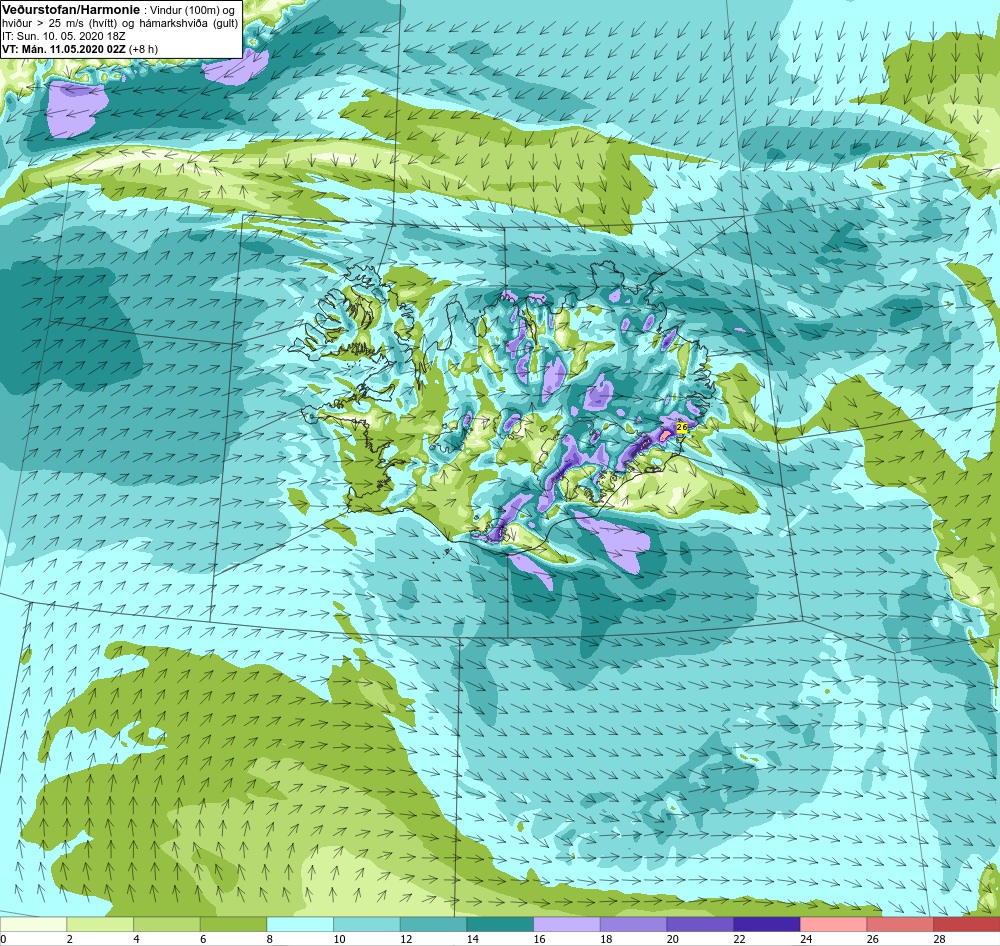Click the dark red 28+ m/s legend swatch
This screenshot has width=1000, height=946.
pos(966,924)
